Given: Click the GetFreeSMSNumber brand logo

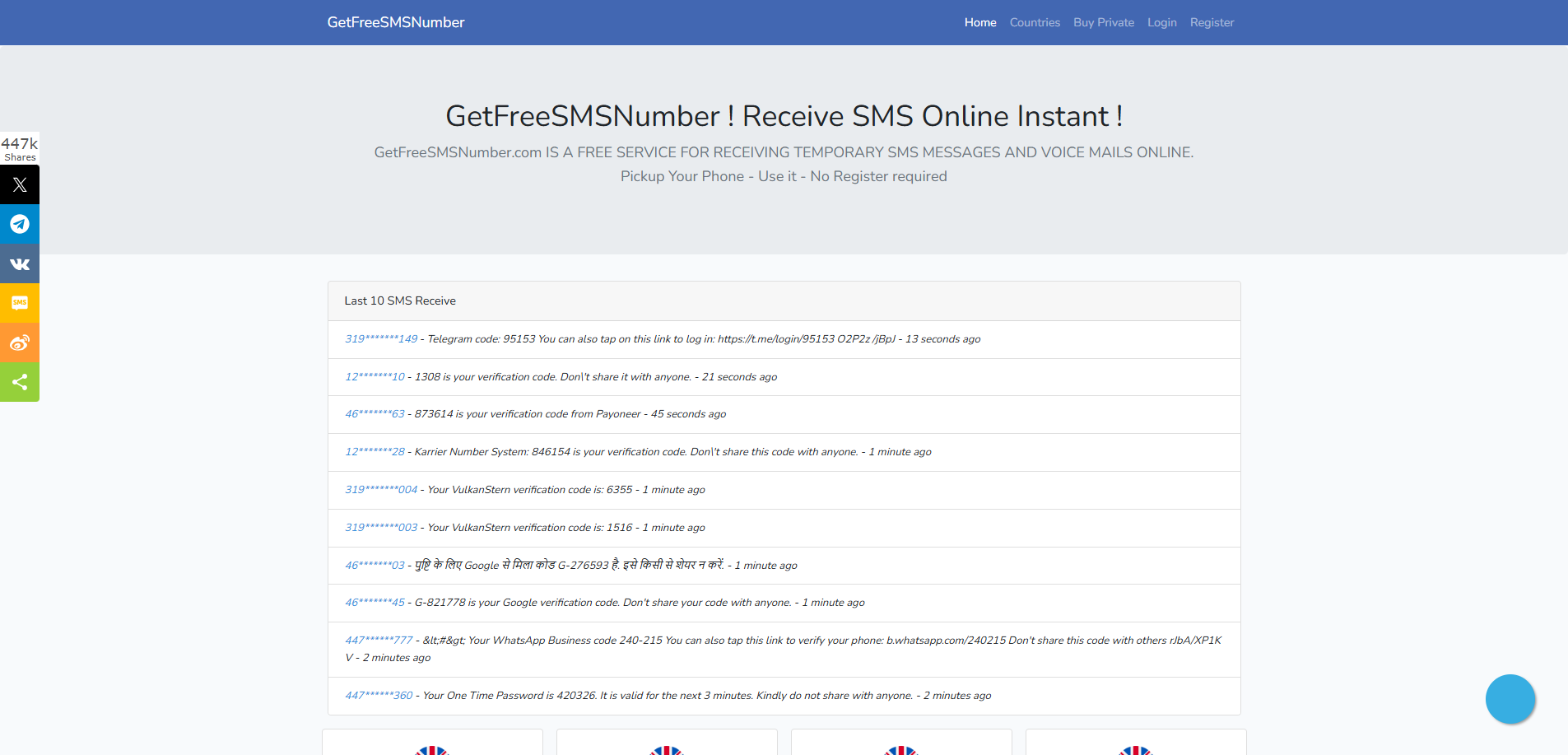Looking at the screenshot, I should click(x=395, y=22).
